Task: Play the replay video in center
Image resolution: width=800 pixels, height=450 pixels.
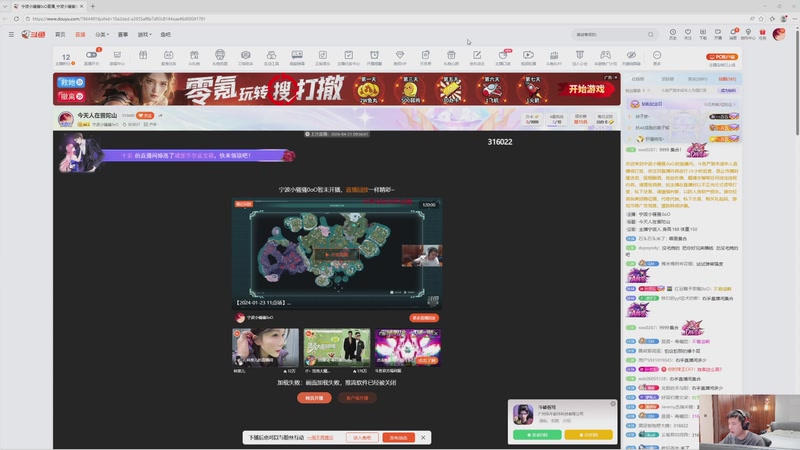Action: coord(337,254)
